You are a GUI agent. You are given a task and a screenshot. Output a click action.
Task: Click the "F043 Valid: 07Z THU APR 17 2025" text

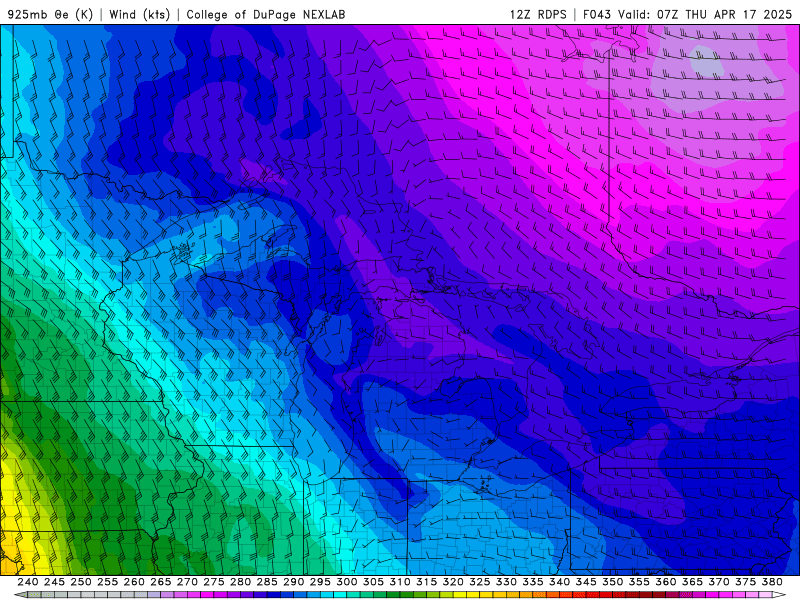[687, 14]
